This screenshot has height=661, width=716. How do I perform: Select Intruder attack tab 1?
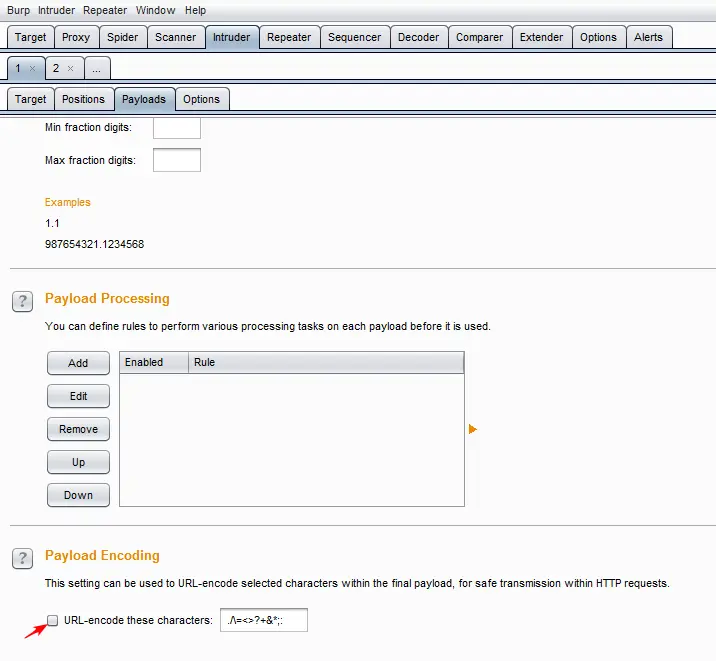18,68
